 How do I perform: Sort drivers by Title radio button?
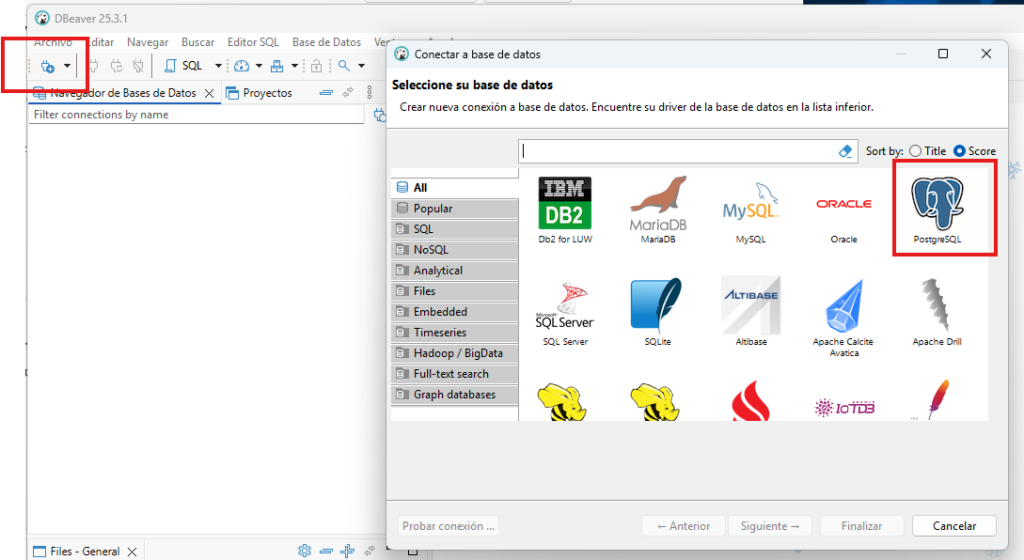pyautogui.click(x=915, y=151)
